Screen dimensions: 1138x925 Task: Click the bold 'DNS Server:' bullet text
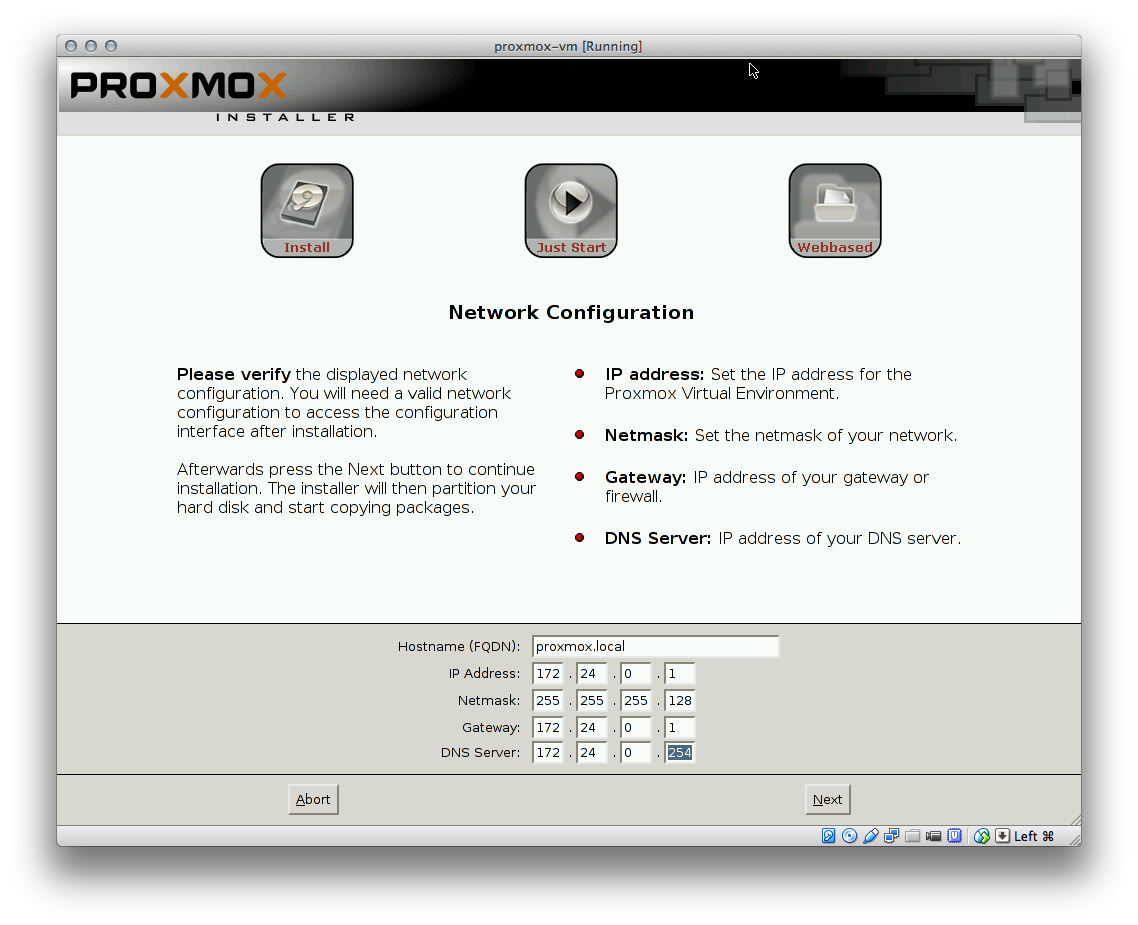[x=658, y=538]
